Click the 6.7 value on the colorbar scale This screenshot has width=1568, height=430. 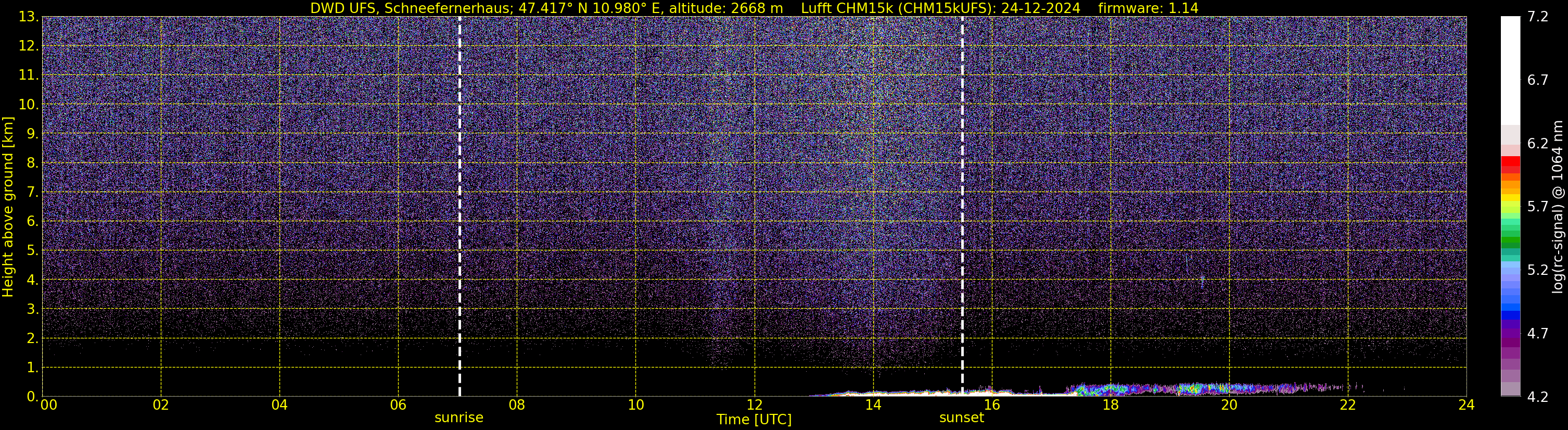(x=1538, y=80)
